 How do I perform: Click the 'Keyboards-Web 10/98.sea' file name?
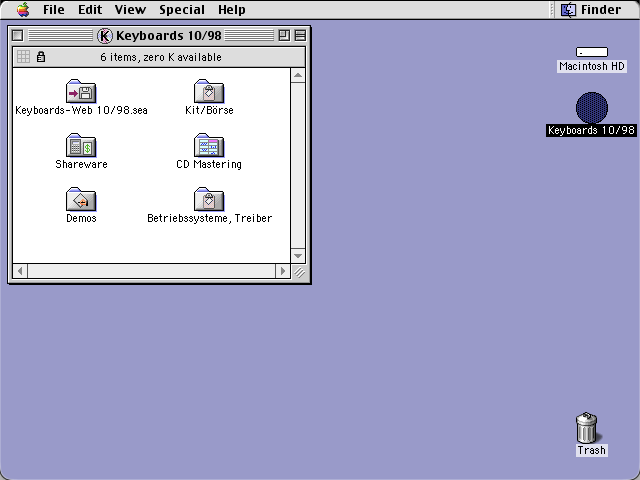[x=81, y=110]
